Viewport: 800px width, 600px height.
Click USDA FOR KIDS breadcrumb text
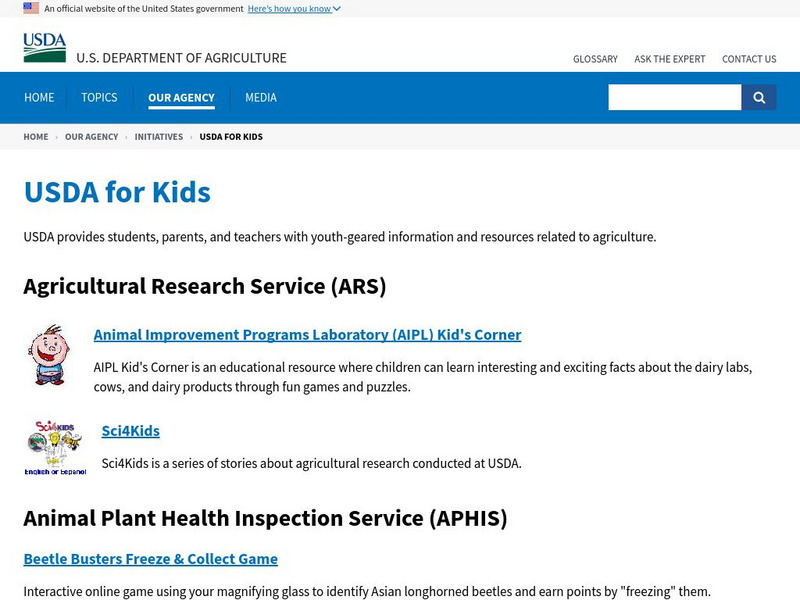pos(231,137)
